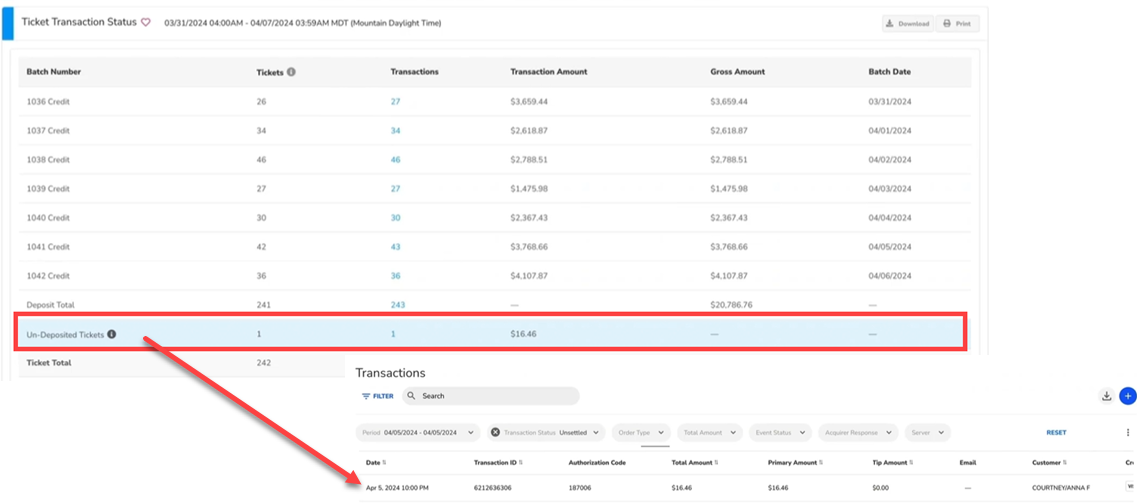This screenshot has width=1137, height=504.
Task: Click the Download button in report header
Action: pyautogui.click(x=907, y=24)
